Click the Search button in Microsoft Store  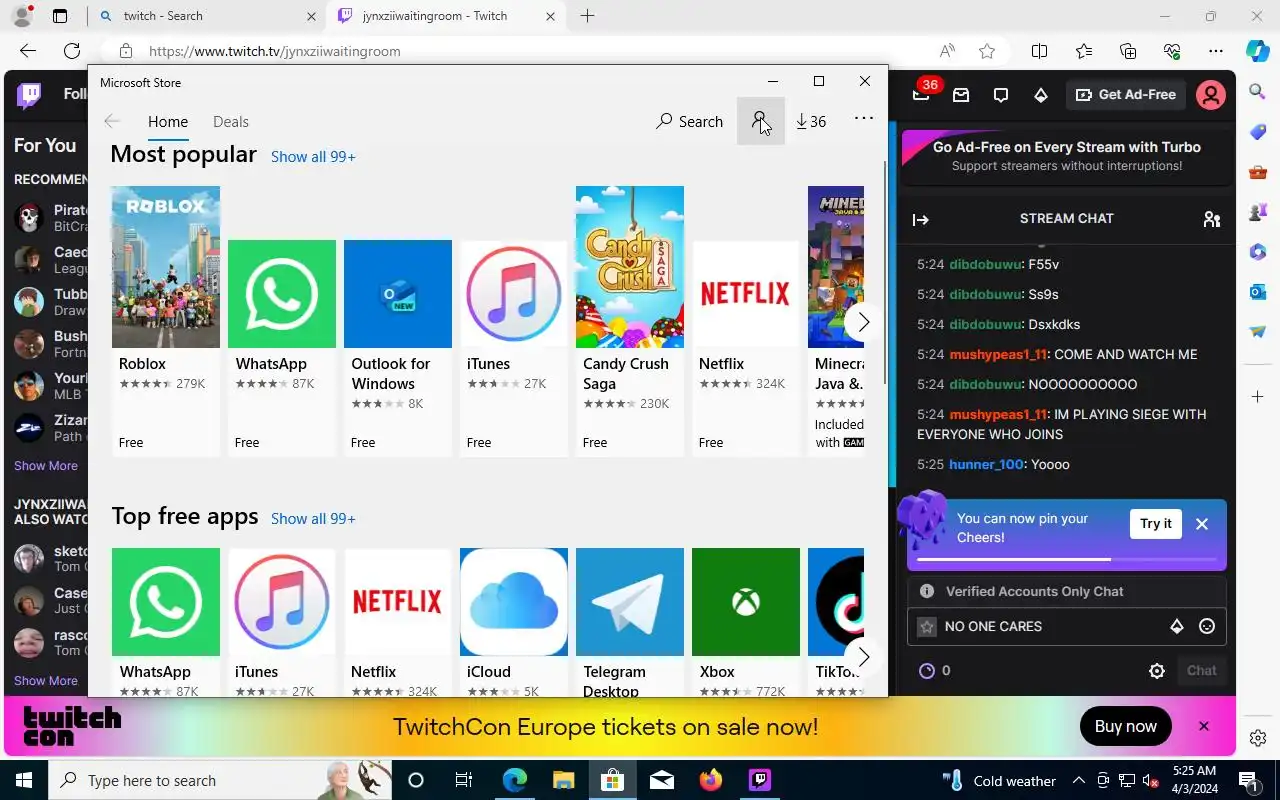coord(689,121)
